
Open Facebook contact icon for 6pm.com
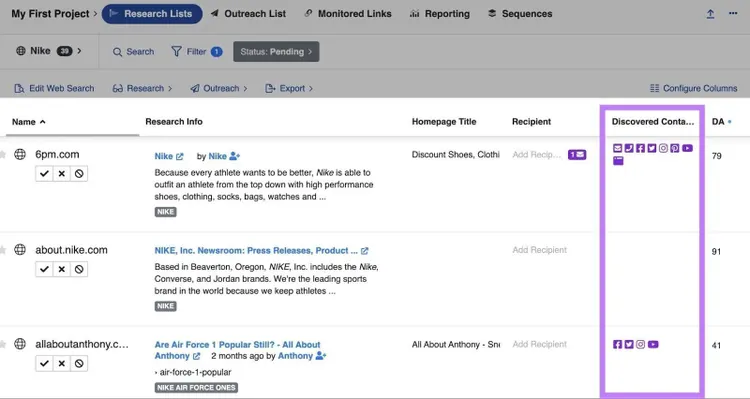pyautogui.click(x=640, y=148)
